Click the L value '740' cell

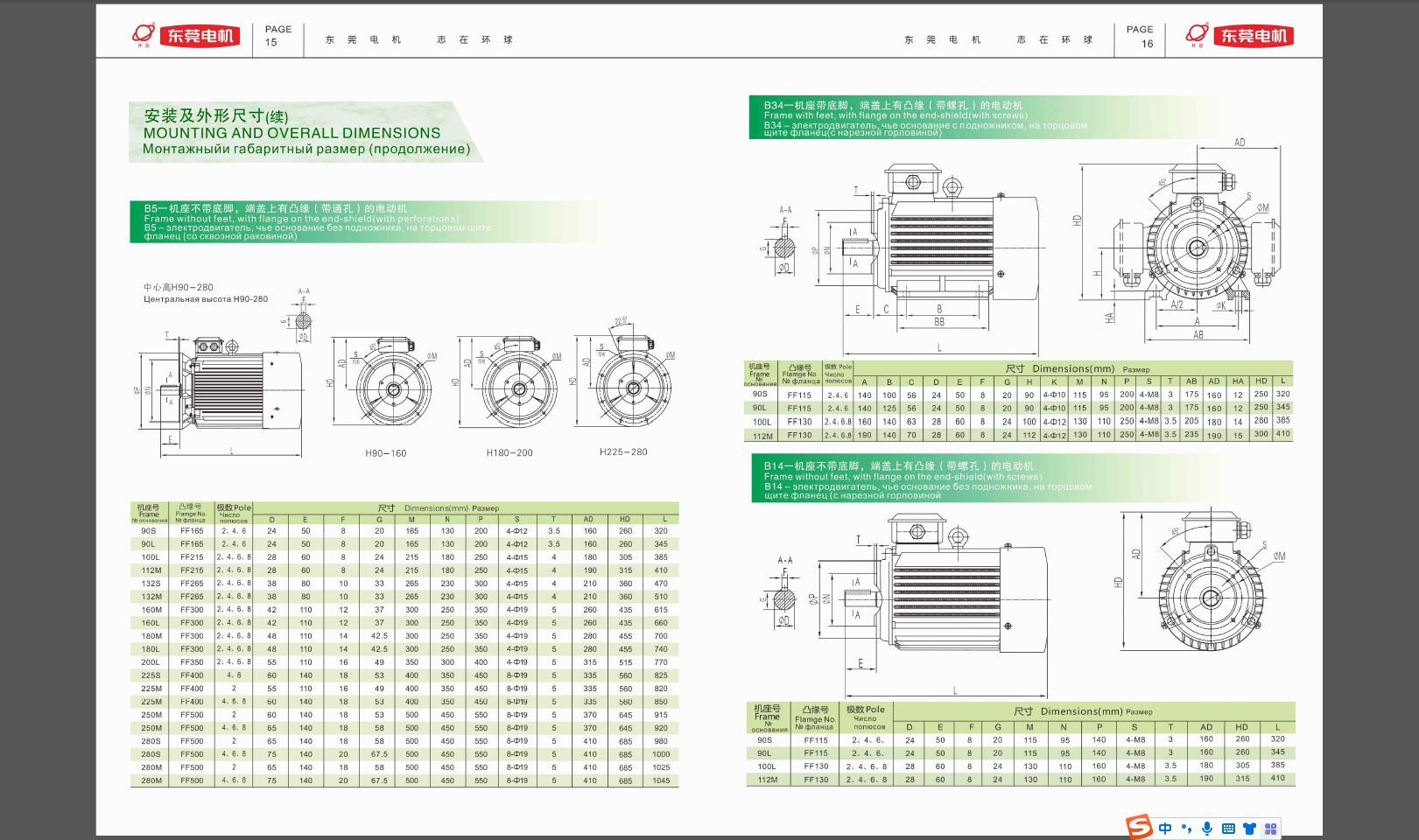[x=661, y=649]
